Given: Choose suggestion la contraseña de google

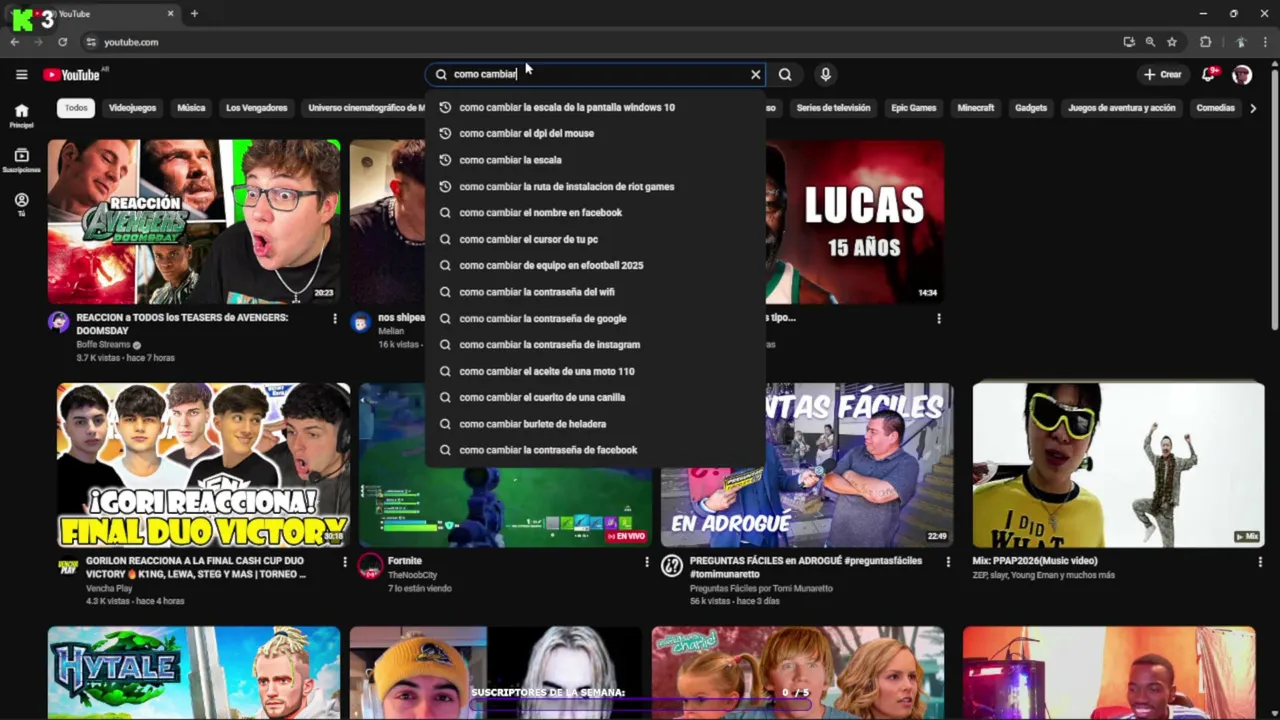Looking at the screenshot, I should [x=595, y=318].
